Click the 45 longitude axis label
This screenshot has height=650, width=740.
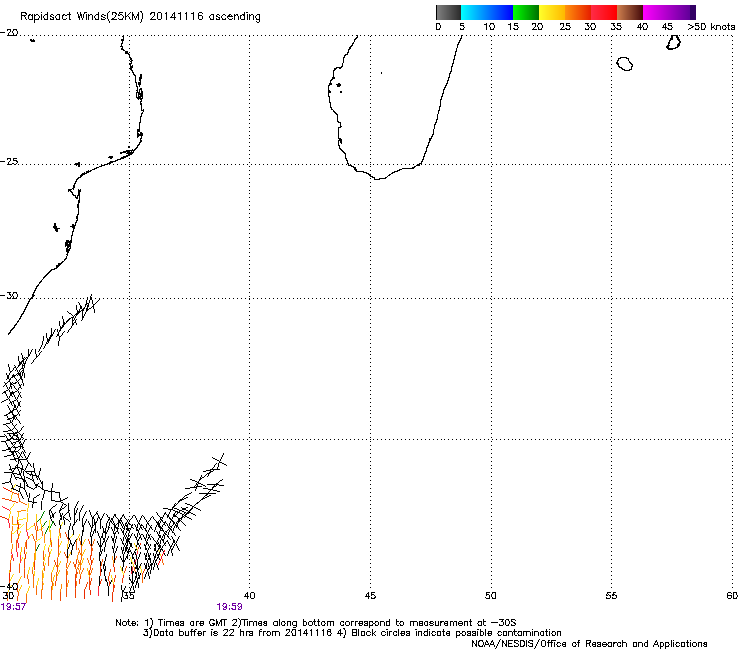coord(370,596)
